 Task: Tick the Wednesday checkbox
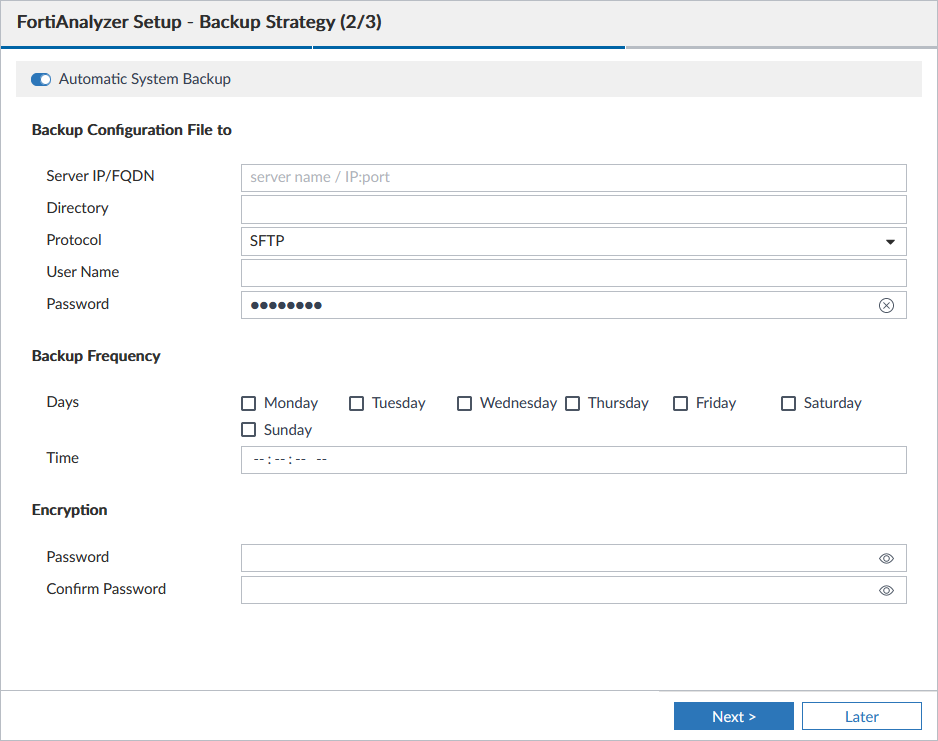[465, 404]
